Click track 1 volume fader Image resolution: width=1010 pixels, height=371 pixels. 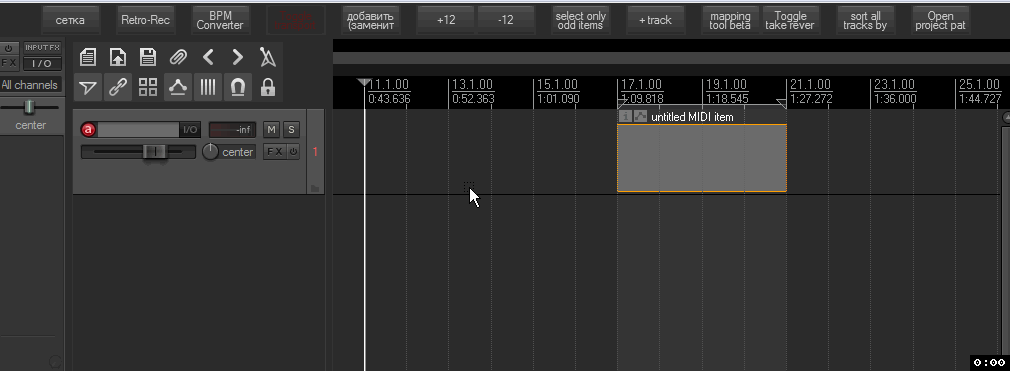[x=155, y=152]
